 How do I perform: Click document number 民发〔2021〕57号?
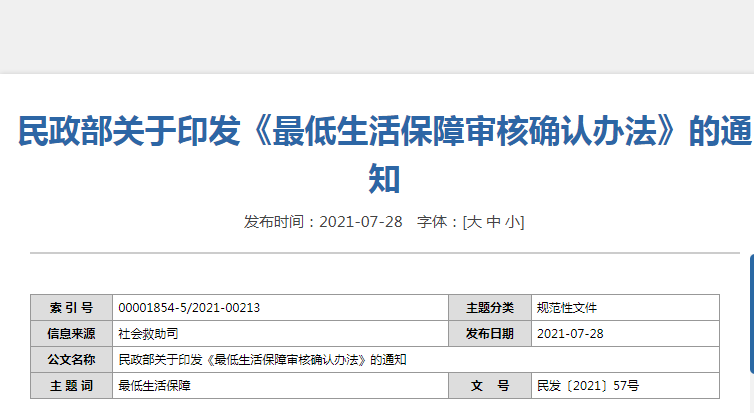tap(588, 386)
